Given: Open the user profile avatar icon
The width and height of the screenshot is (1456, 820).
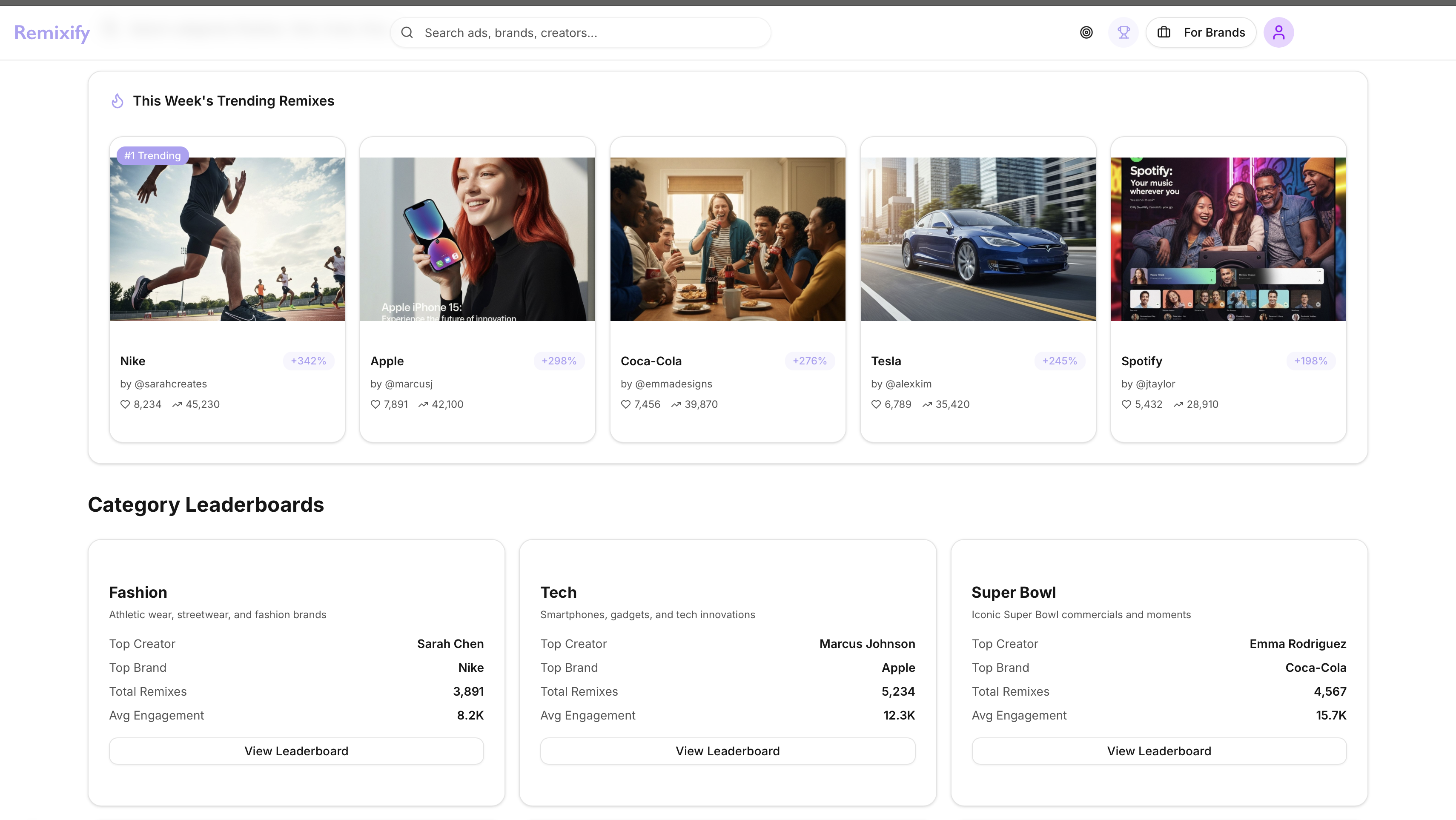Looking at the screenshot, I should (1278, 32).
